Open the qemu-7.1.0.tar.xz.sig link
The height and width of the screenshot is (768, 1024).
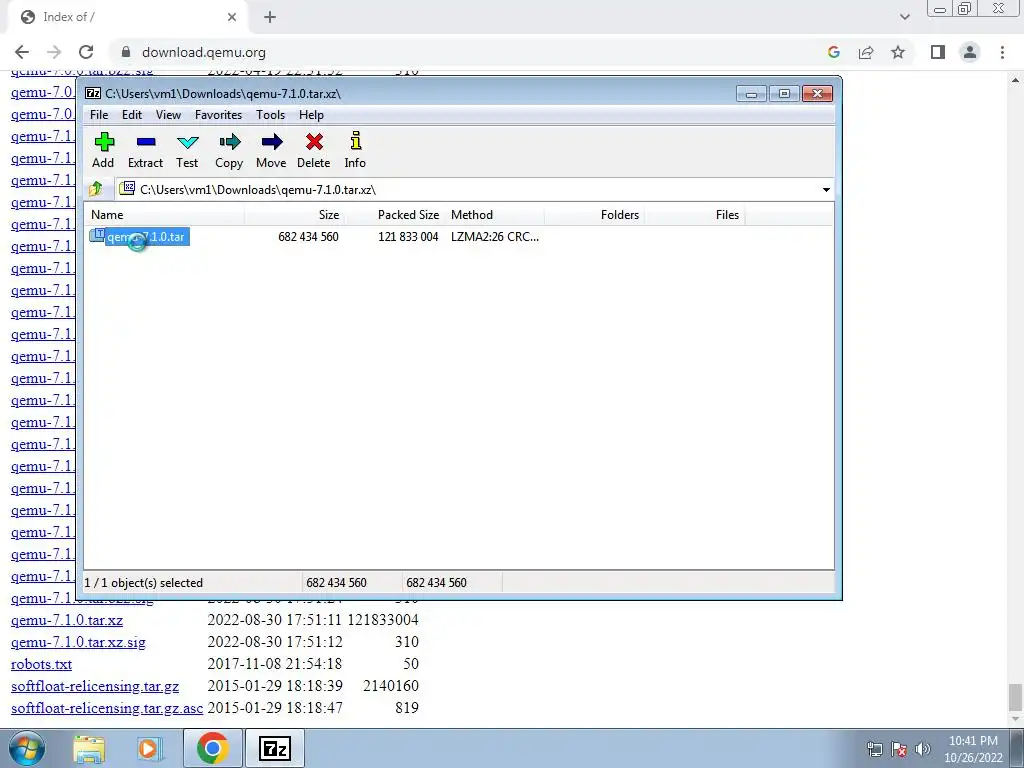[78, 643]
